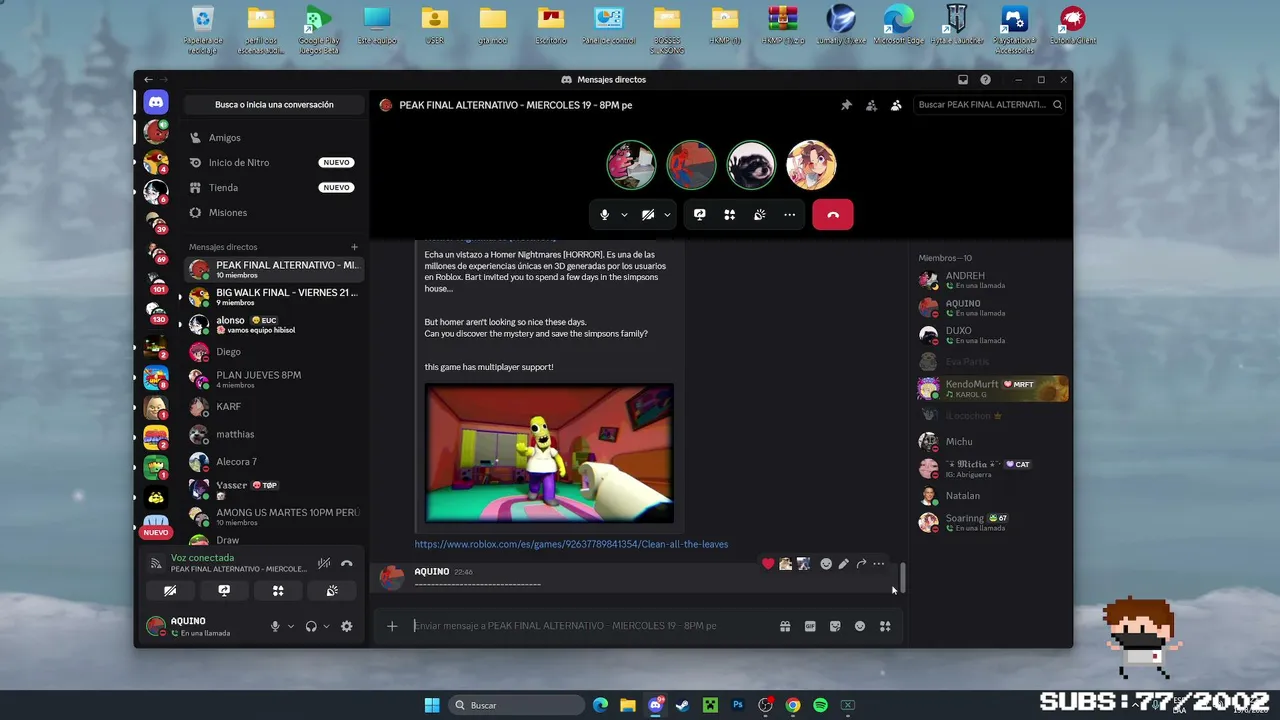Pin messages icon in chat header
Screen dimensions: 1280x720
846,105
